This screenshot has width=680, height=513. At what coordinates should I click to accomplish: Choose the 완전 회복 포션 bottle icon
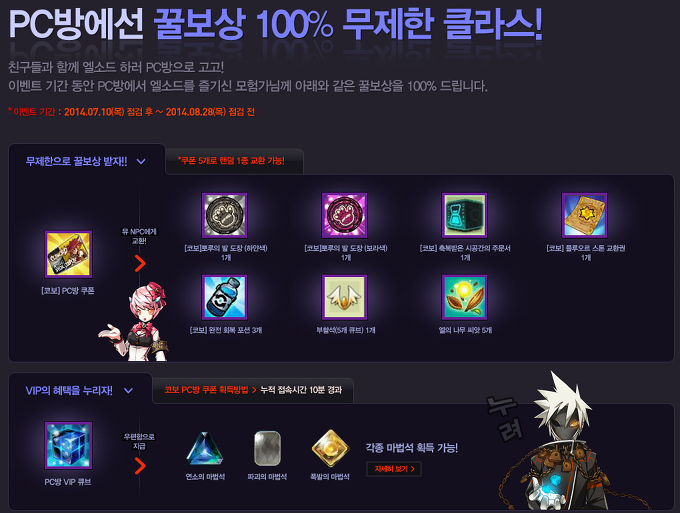click(224, 297)
